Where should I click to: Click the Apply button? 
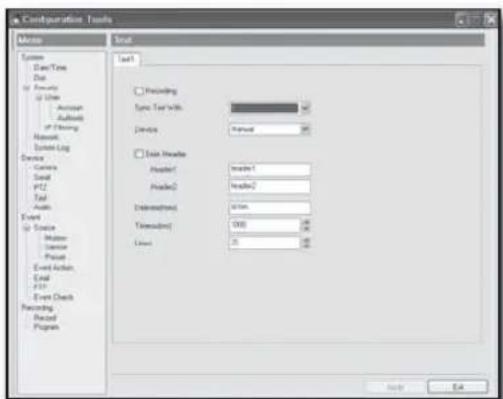pos(395,387)
